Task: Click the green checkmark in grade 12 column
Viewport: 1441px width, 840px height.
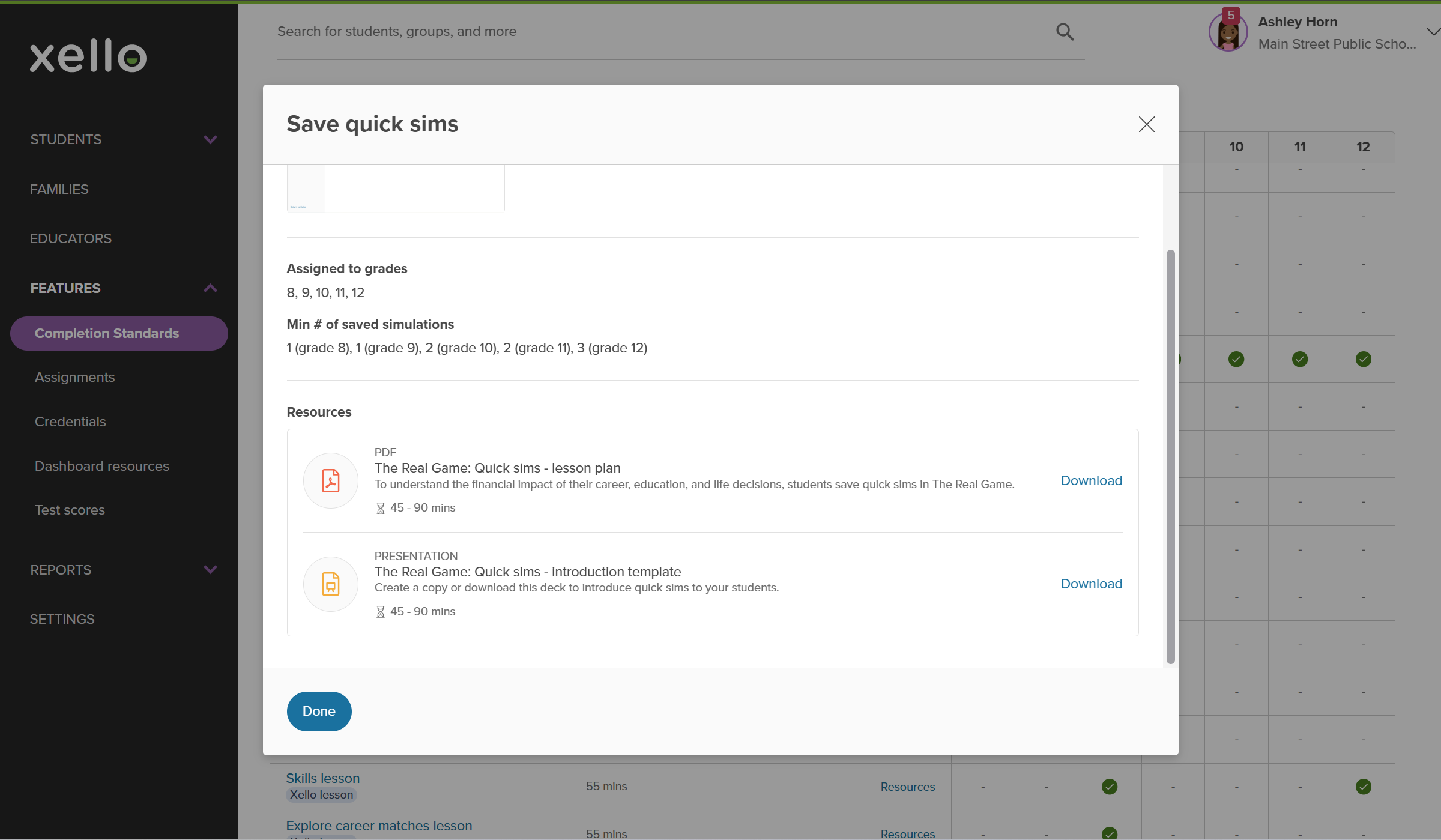Action: (x=1363, y=358)
